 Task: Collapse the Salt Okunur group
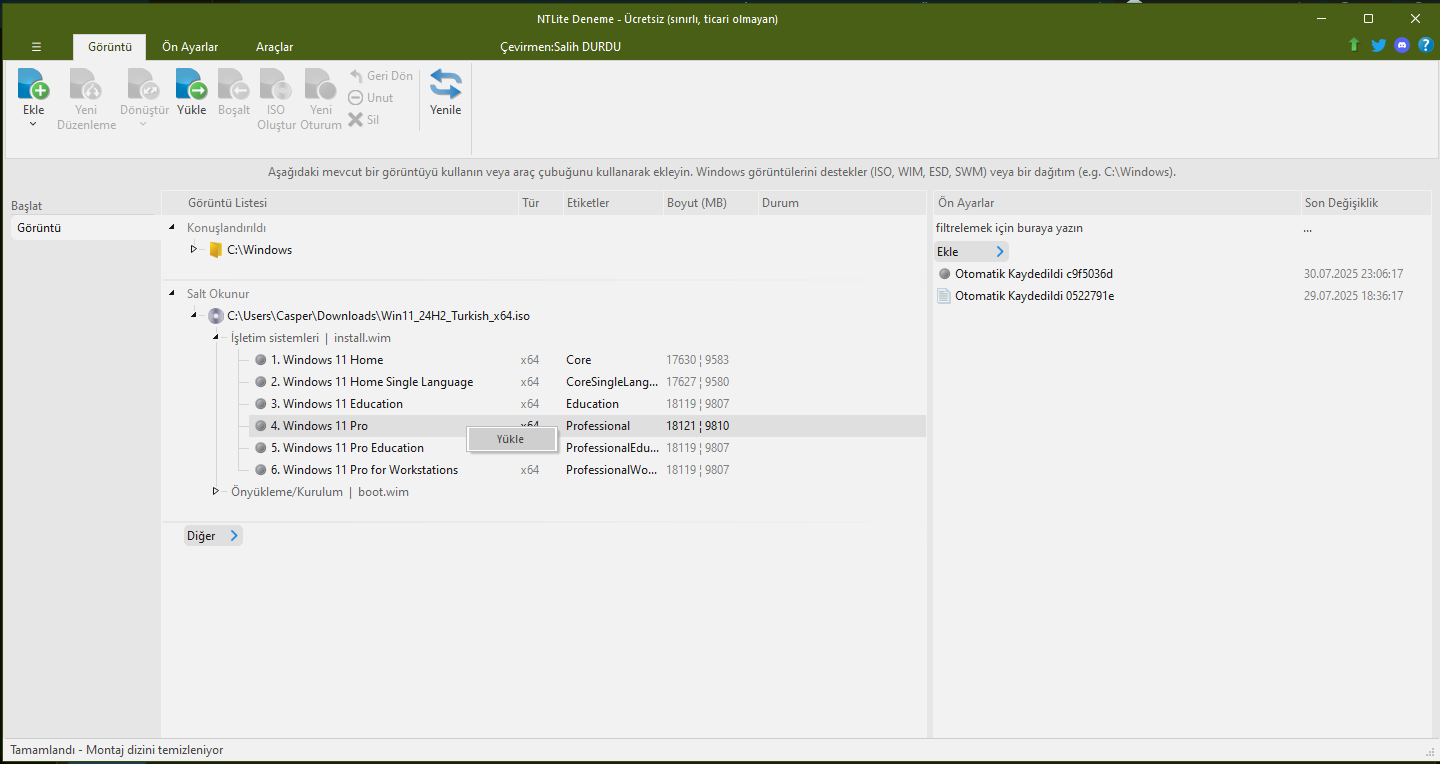(x=172, y=294)
